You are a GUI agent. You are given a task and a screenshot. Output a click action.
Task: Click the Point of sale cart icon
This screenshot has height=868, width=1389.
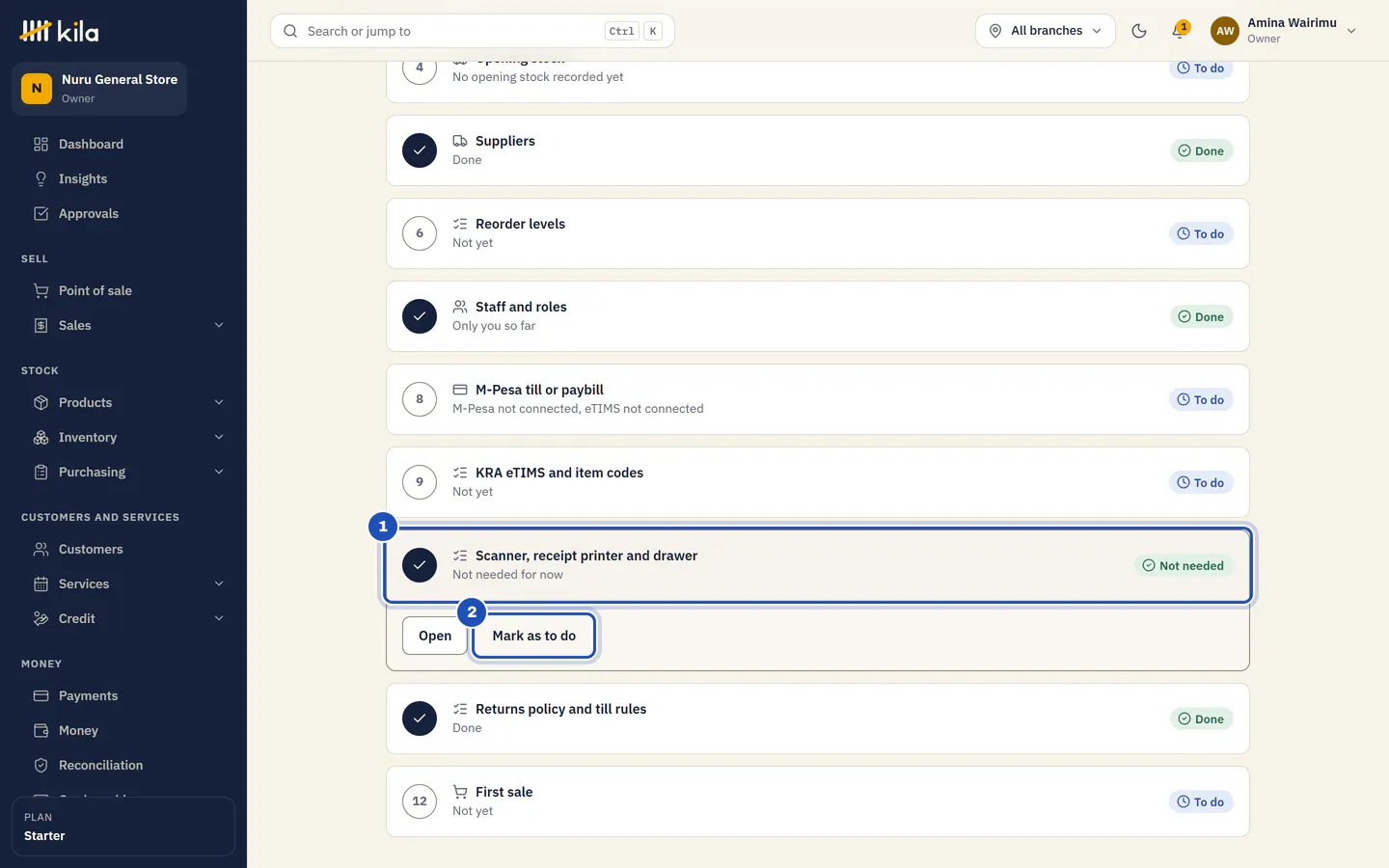coord(41,291)
